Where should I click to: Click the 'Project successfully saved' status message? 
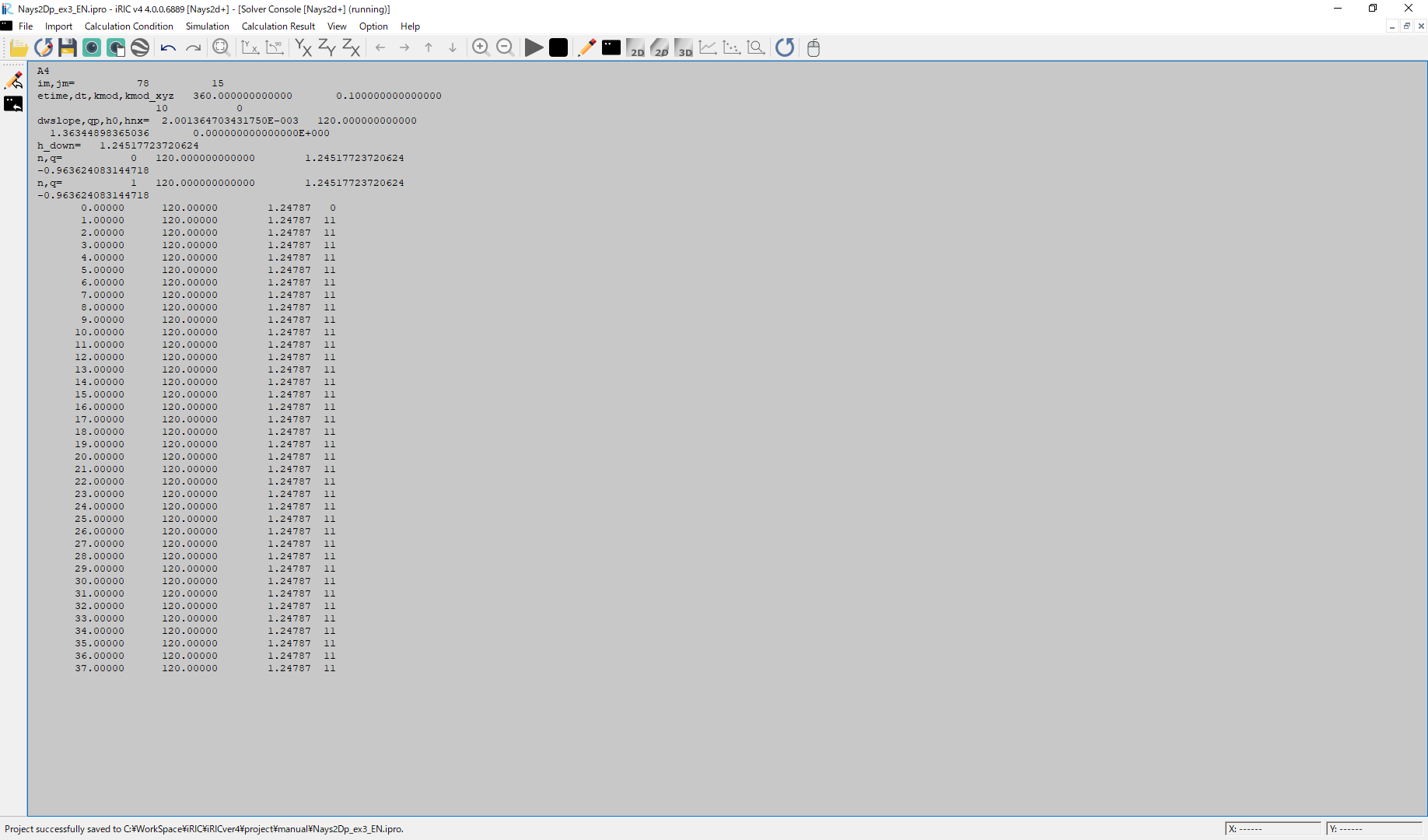(204, 829)
